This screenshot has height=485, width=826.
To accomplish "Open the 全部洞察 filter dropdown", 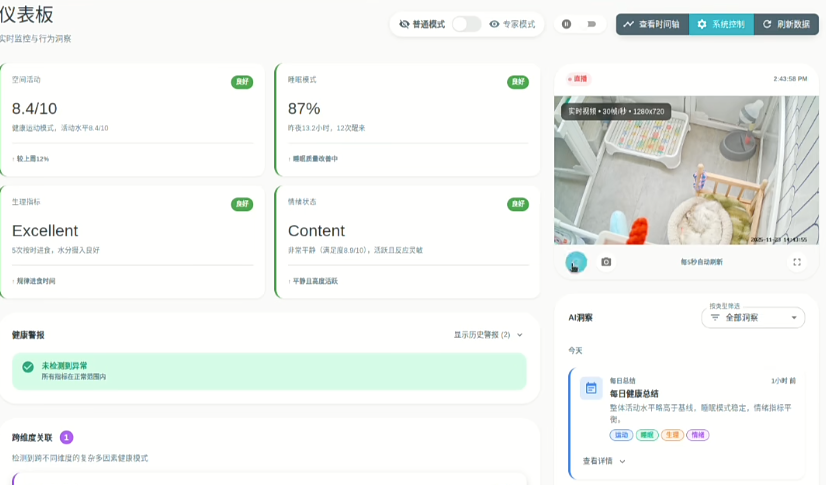I will [753, 317].
